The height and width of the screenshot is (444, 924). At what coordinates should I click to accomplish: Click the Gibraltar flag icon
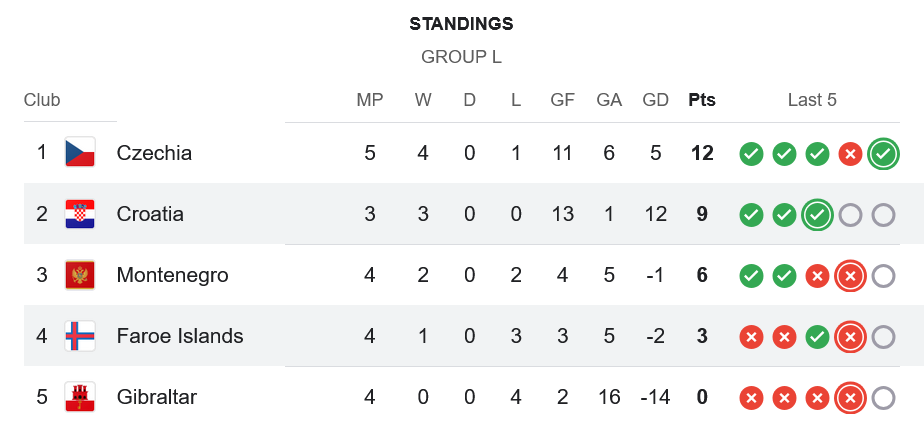80,397
